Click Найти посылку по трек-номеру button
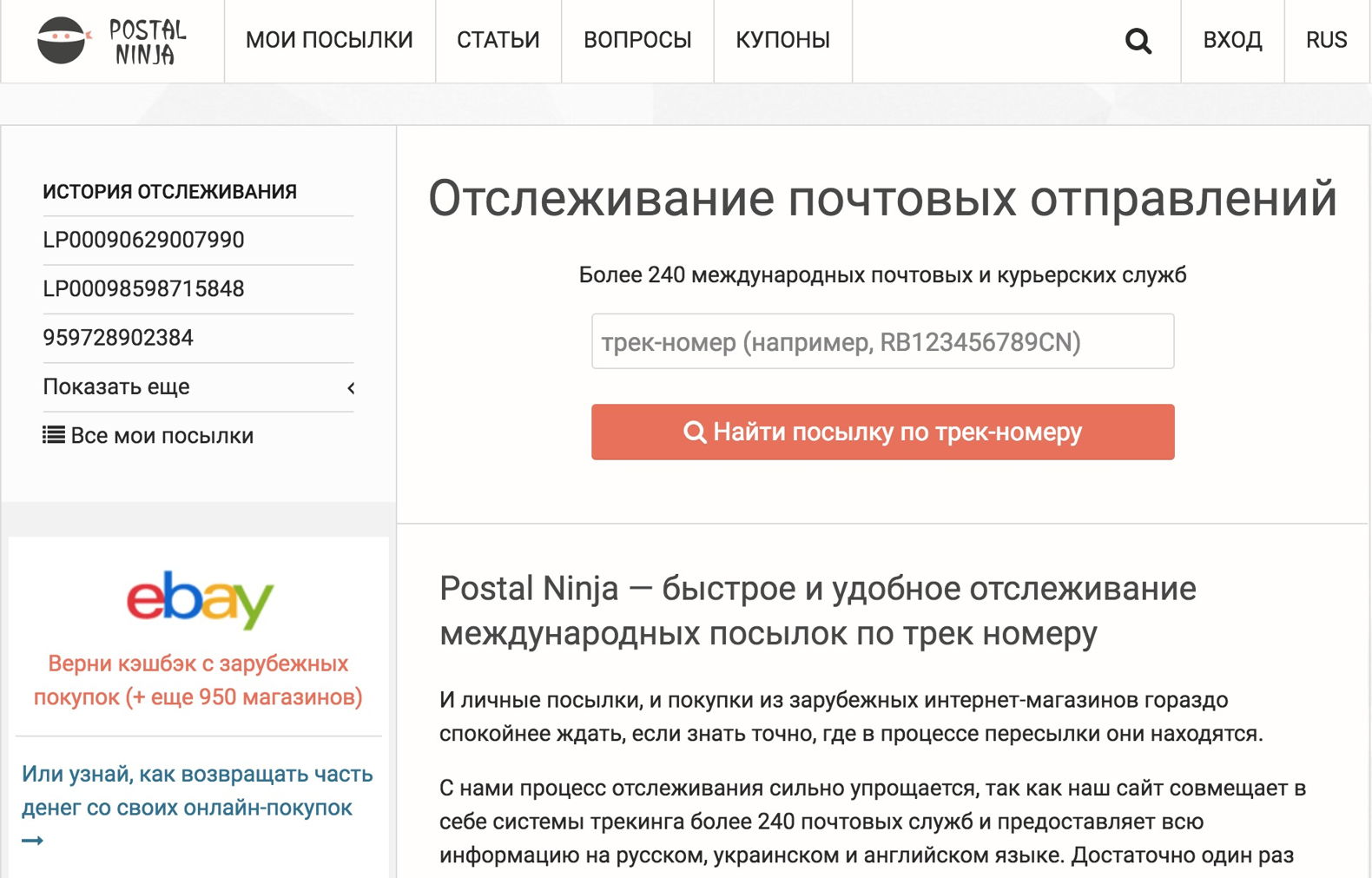The width and height of the screenshot is (1372, 878). click(882, 432)
